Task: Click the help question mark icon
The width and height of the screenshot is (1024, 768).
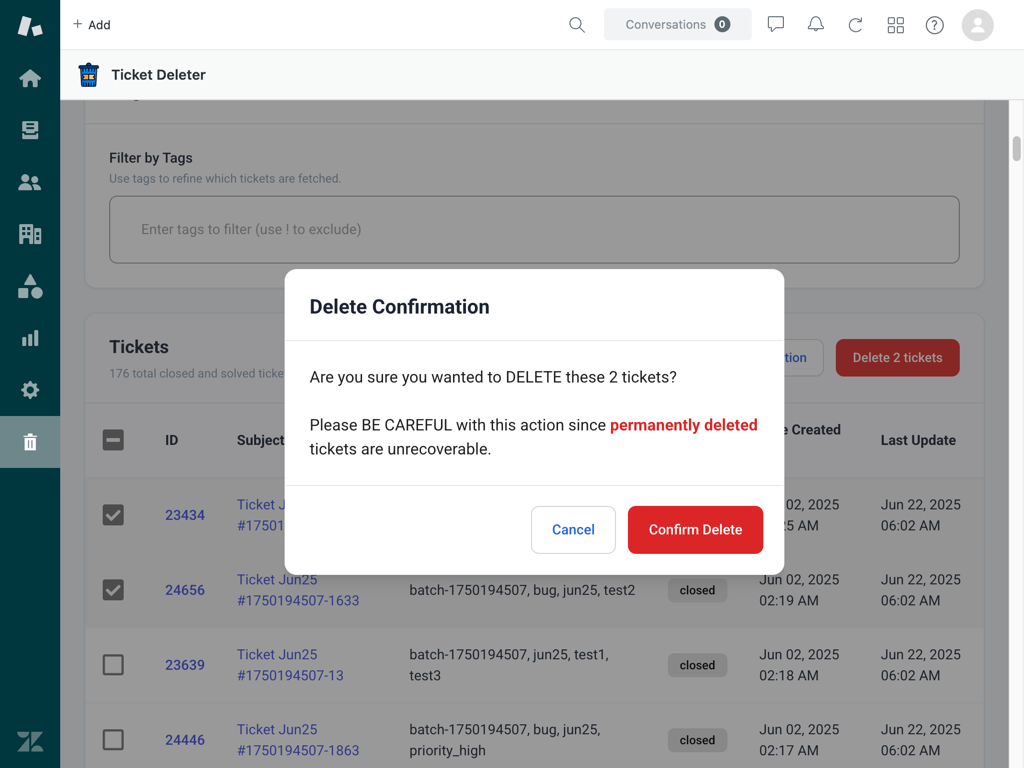Action: (x=934, y=25)
